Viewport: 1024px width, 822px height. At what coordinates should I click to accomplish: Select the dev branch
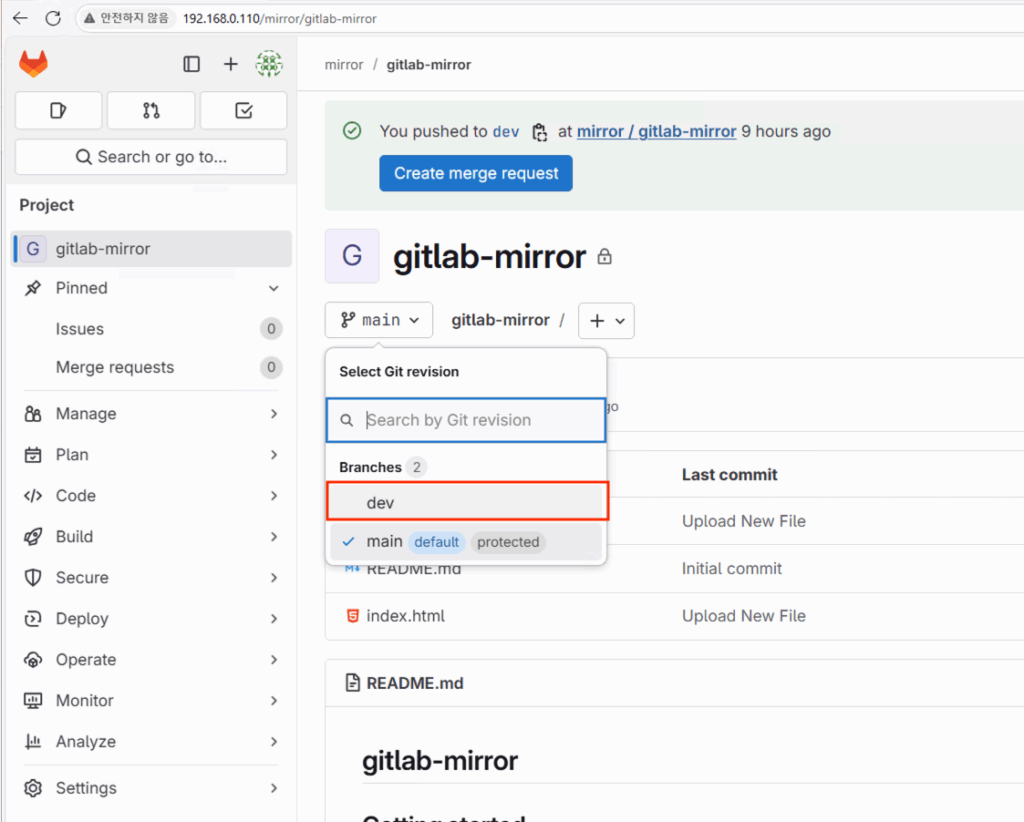467,502
